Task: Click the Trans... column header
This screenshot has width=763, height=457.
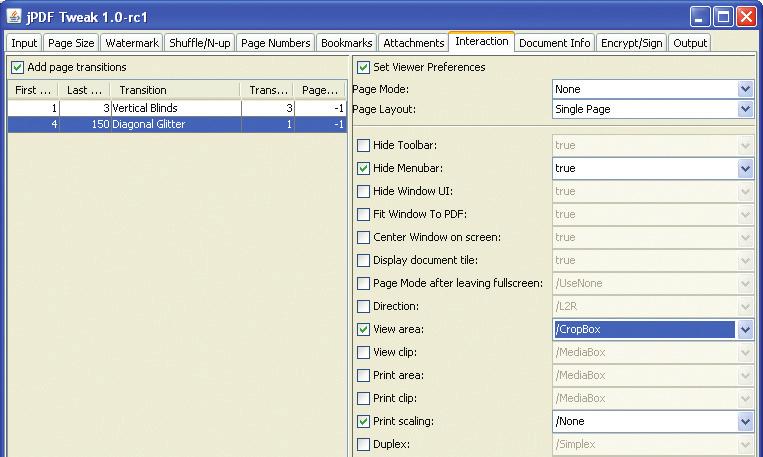Action: 268,90
